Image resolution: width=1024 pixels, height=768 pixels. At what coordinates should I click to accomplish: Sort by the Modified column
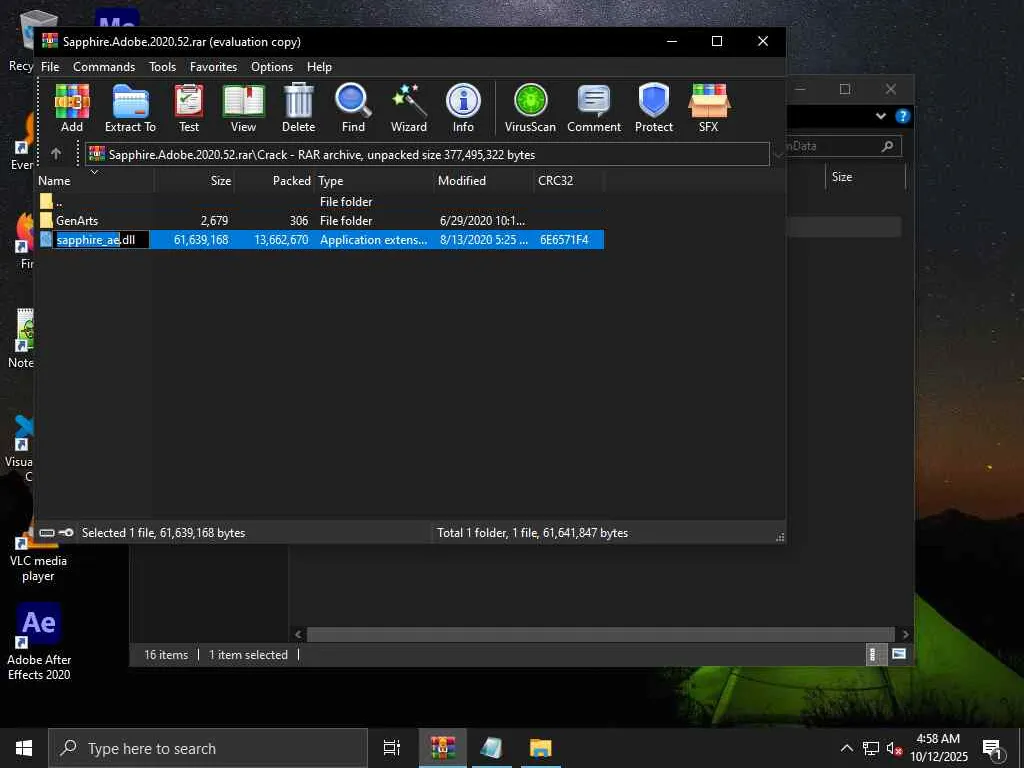tap(483, 181)
